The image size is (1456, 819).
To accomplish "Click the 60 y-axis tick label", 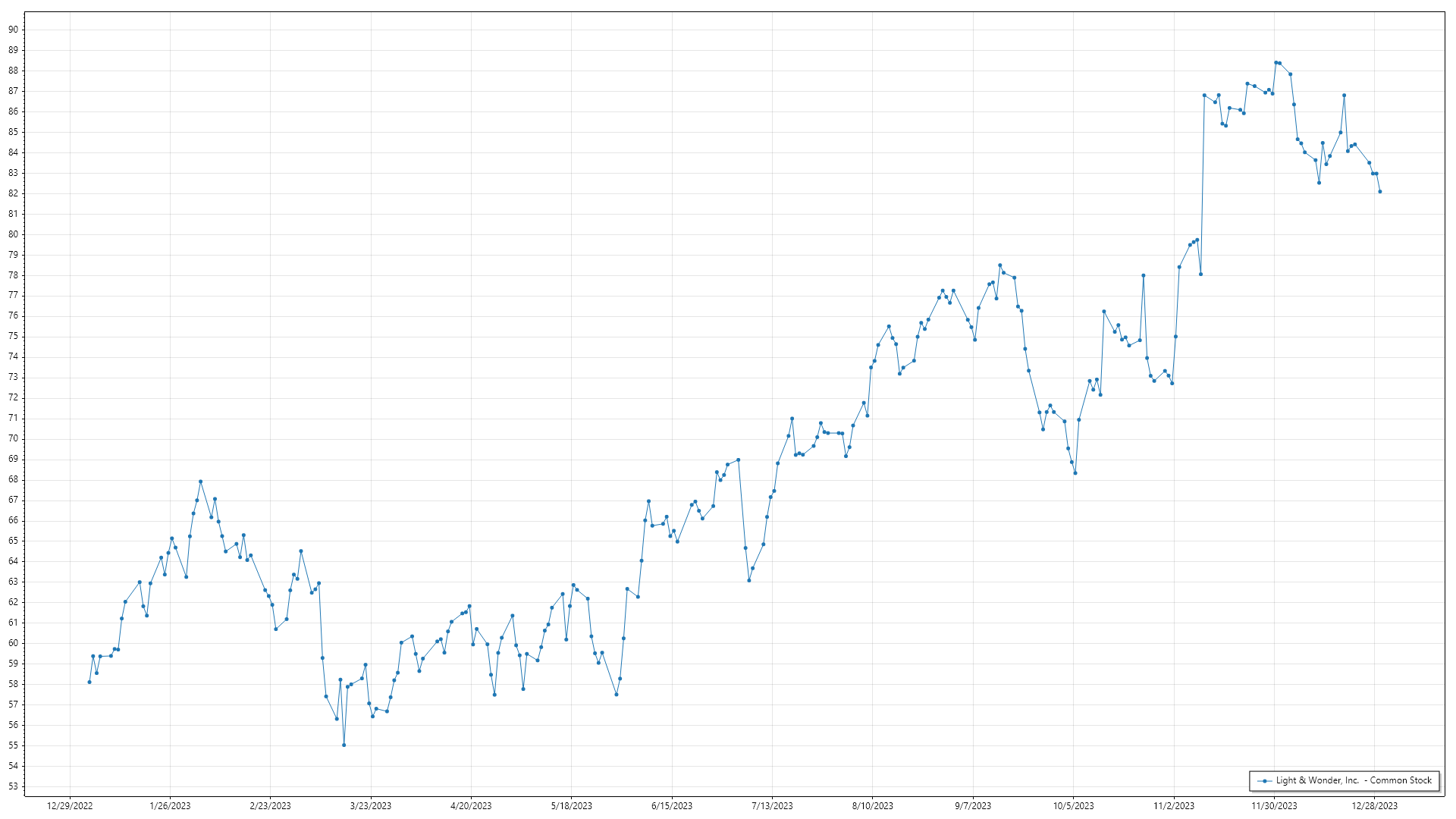I will click(14, 643).
